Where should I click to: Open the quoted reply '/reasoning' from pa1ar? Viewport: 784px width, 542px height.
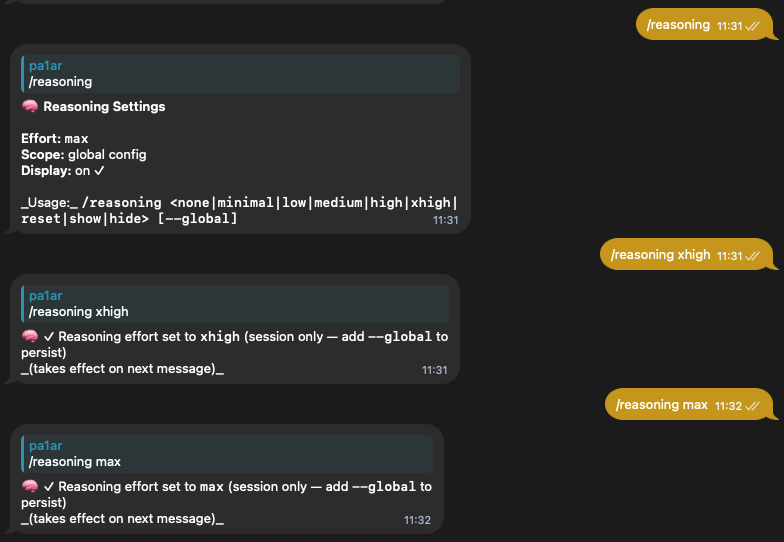[240, 74]
